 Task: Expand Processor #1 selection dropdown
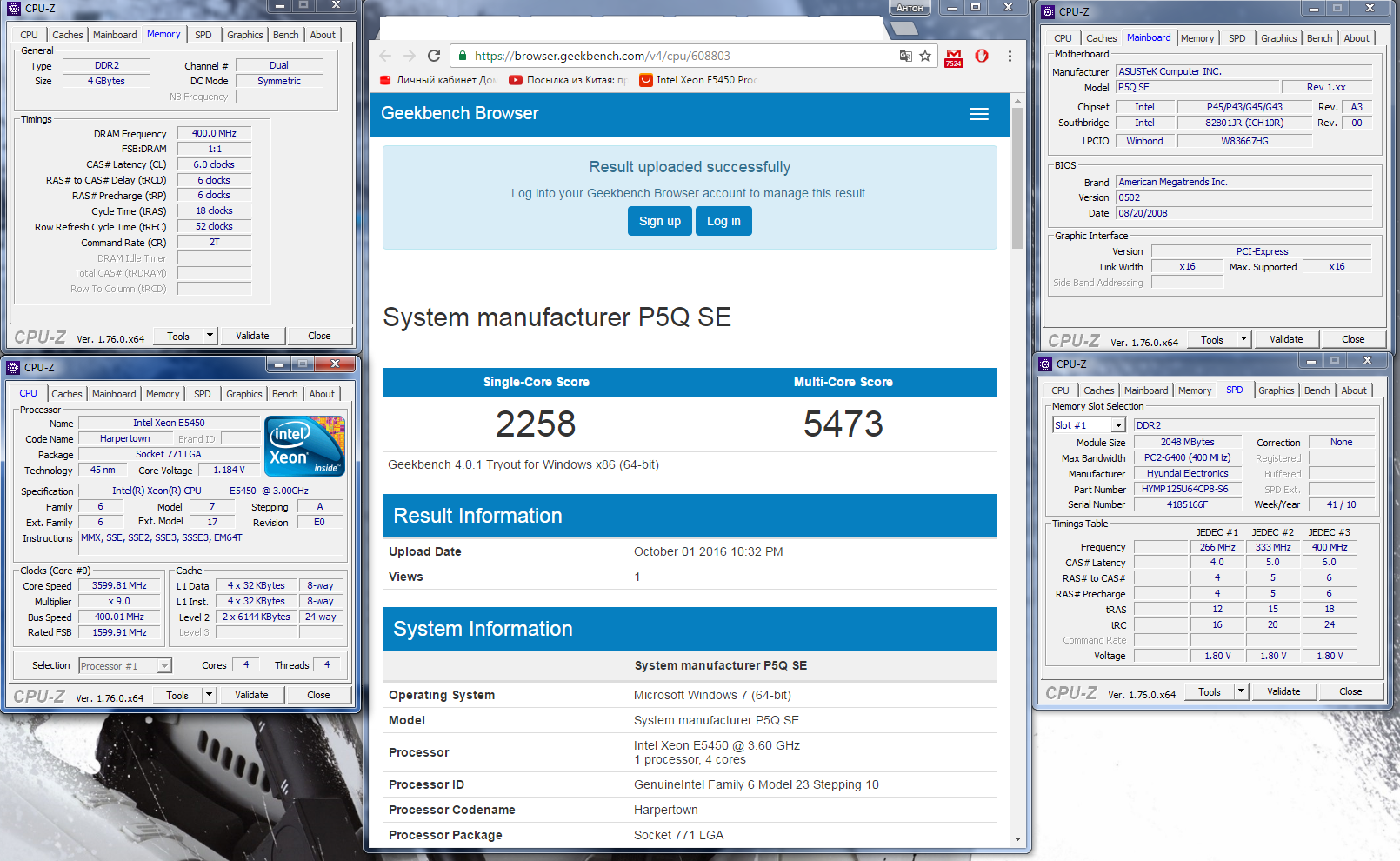(x=164, y=666)
